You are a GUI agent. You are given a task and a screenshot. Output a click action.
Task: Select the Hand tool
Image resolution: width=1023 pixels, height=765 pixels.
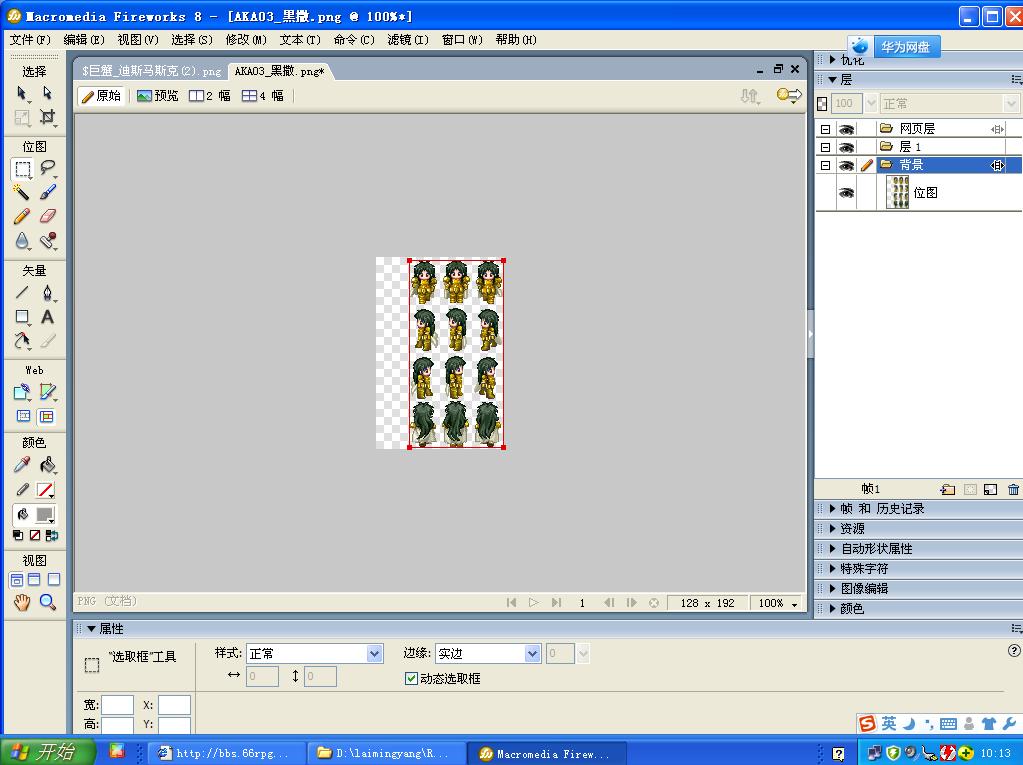[22, 603]
